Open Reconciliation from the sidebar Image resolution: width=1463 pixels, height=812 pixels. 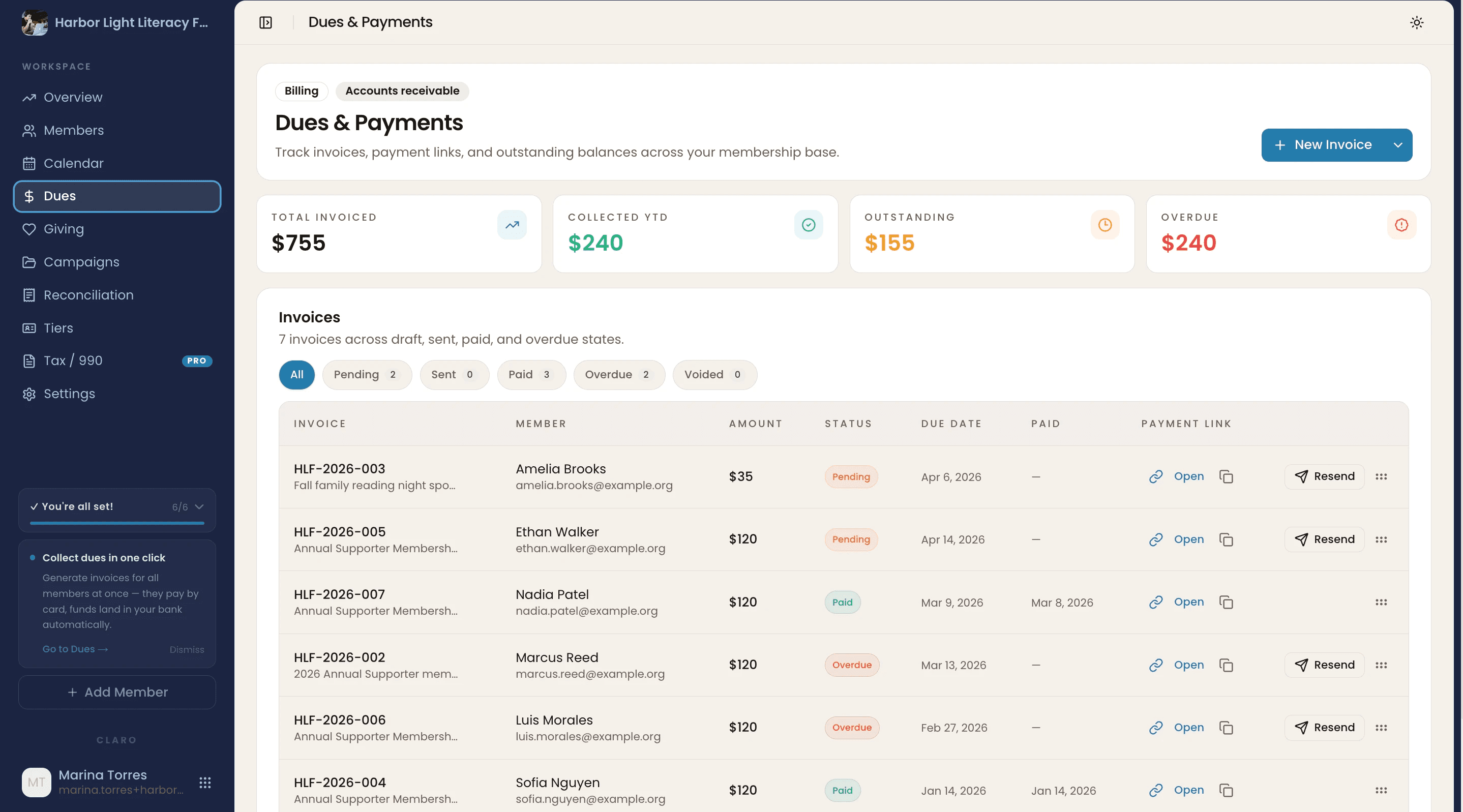coord(117,295)
